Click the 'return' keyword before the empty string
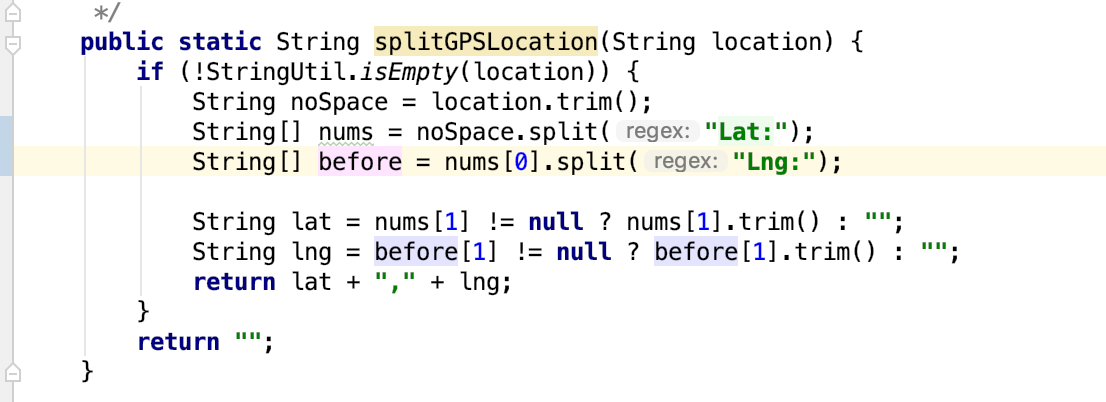This screenshot has width=1106, height=402. [178, 342]
